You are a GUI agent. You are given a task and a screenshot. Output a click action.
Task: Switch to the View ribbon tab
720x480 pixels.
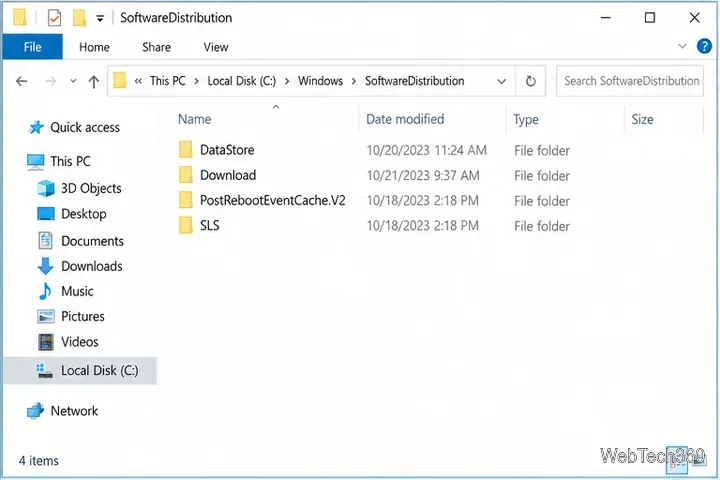[x=216, y=47]
